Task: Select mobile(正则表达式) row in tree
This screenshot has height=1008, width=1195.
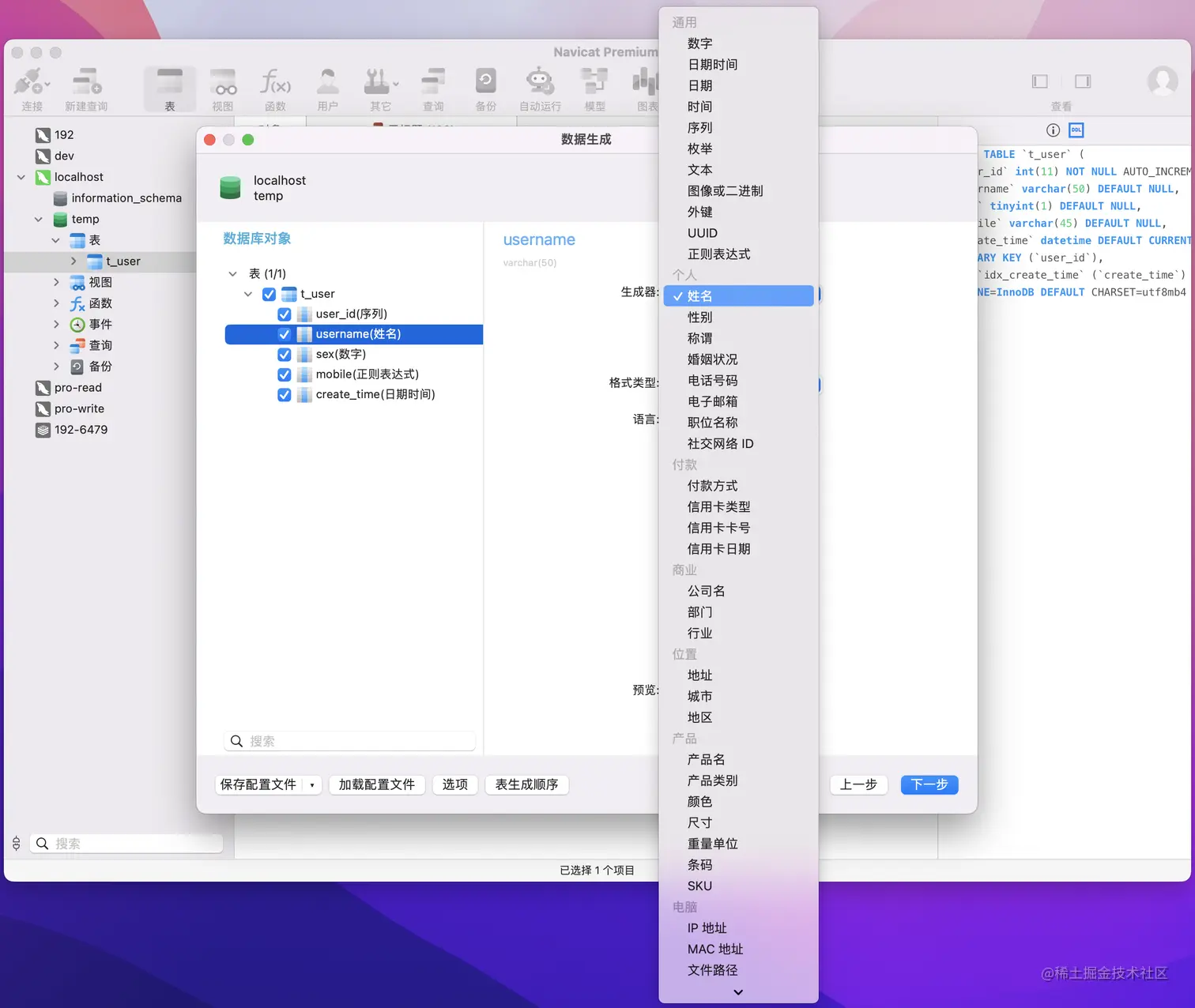Action: click(354, 374)
